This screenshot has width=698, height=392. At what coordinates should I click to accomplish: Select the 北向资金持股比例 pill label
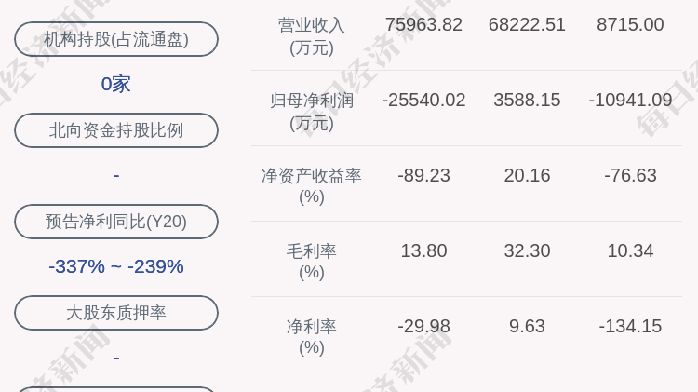[116, 130]
